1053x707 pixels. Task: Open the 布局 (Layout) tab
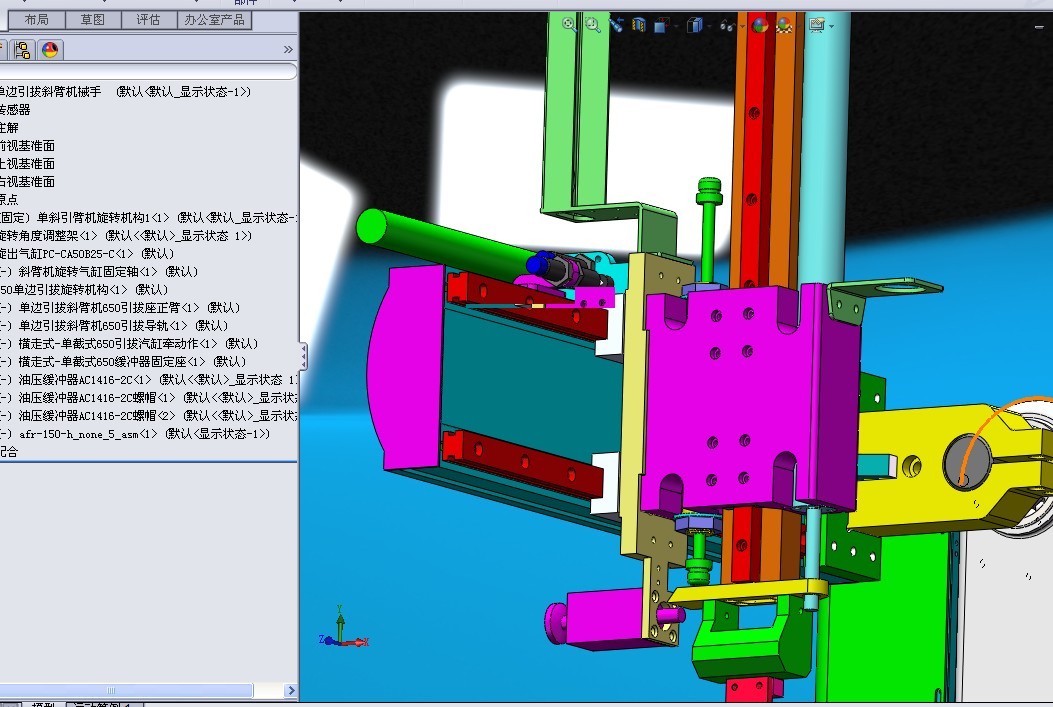point(36,20)
